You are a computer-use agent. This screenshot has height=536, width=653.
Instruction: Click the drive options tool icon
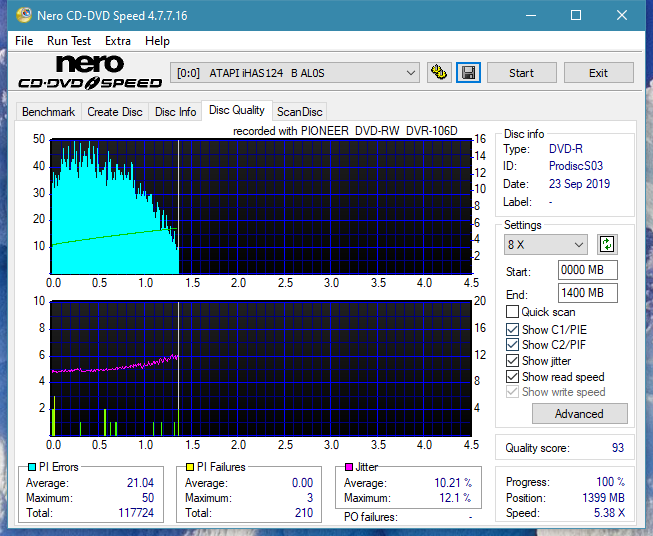click(439, 73)
